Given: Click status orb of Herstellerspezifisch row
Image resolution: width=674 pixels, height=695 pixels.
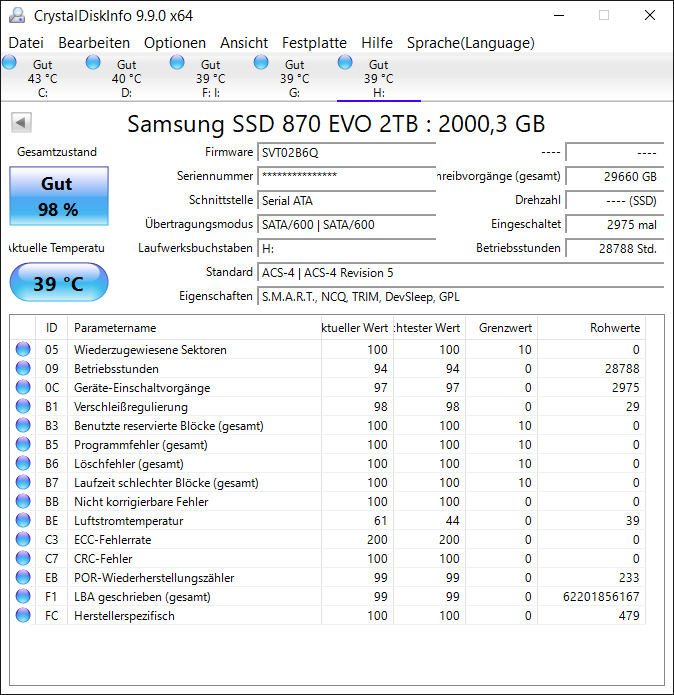Looking at the screenshot, I should tap(23, 616).
